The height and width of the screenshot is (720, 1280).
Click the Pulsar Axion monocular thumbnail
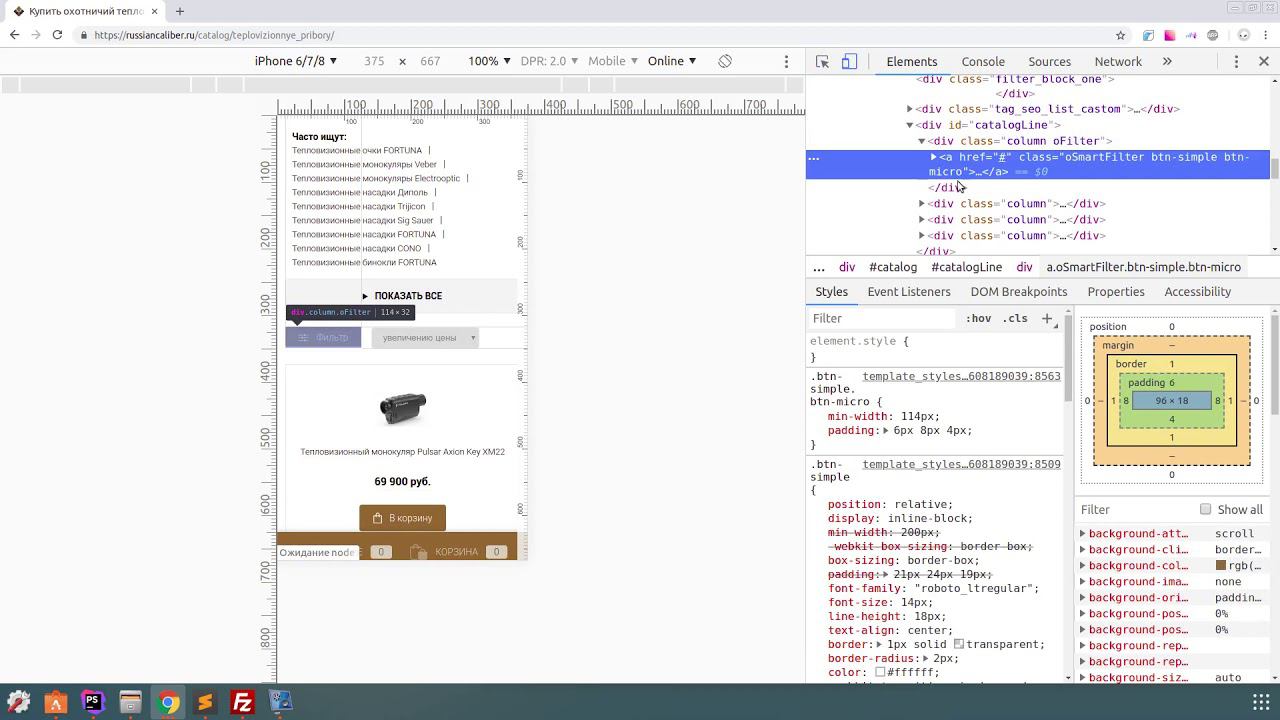(402, 408)
